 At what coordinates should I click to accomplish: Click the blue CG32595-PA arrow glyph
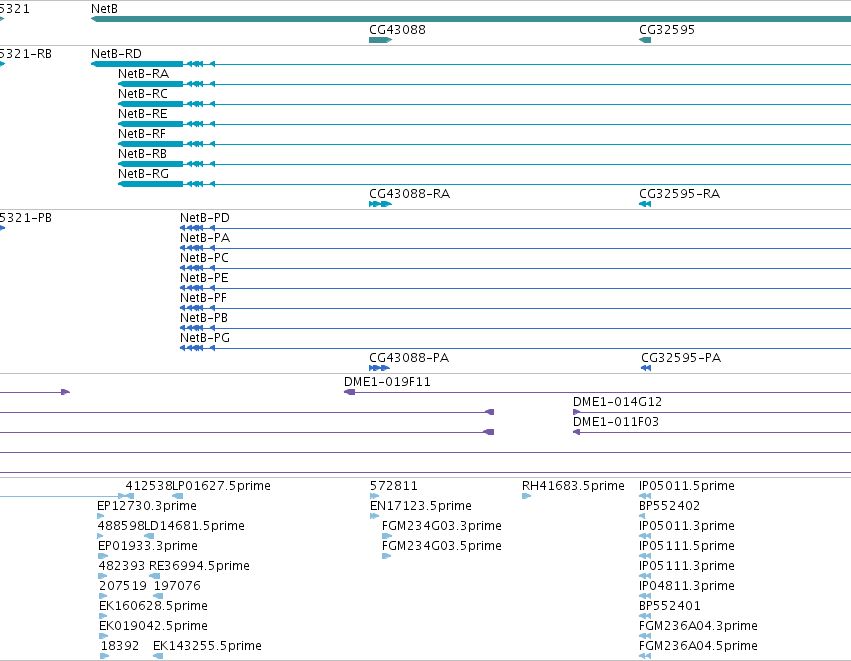tap(646, 368)
